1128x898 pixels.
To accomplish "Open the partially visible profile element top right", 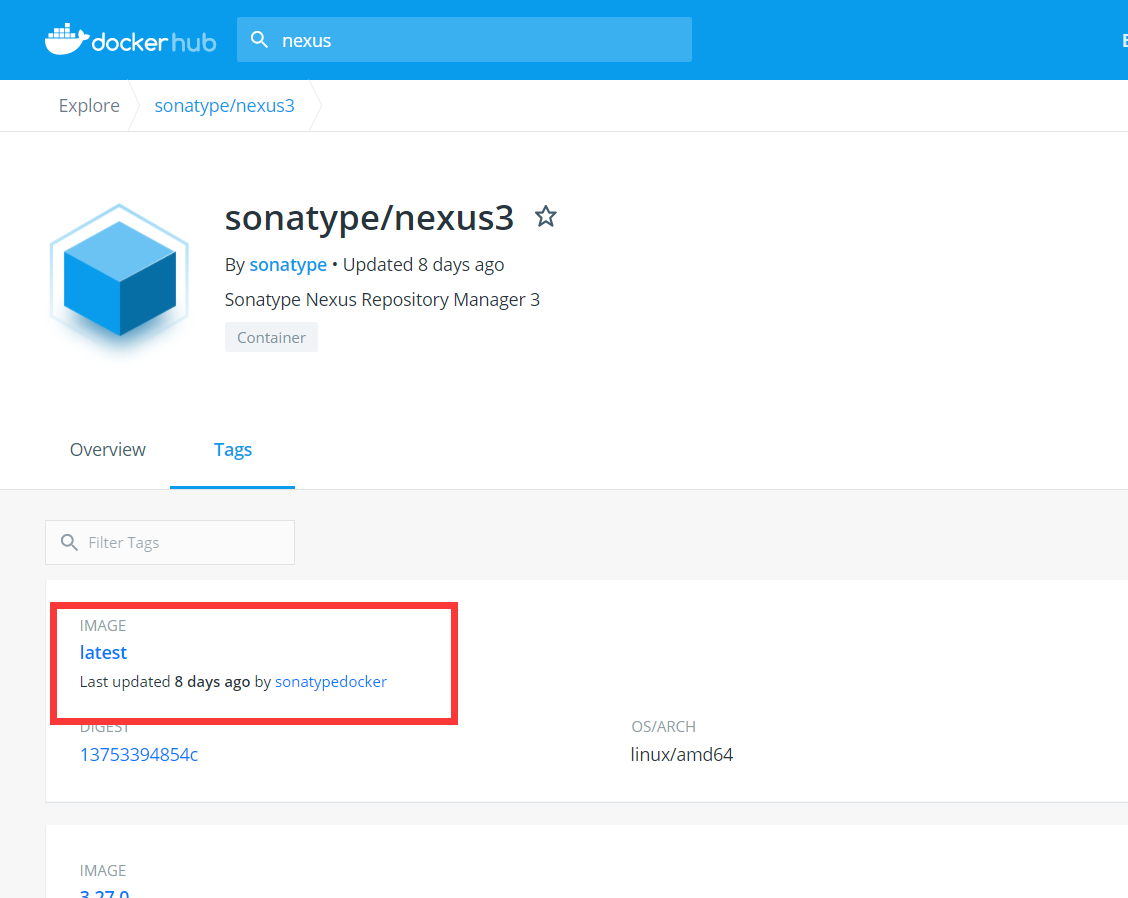I will (1123, 40).
